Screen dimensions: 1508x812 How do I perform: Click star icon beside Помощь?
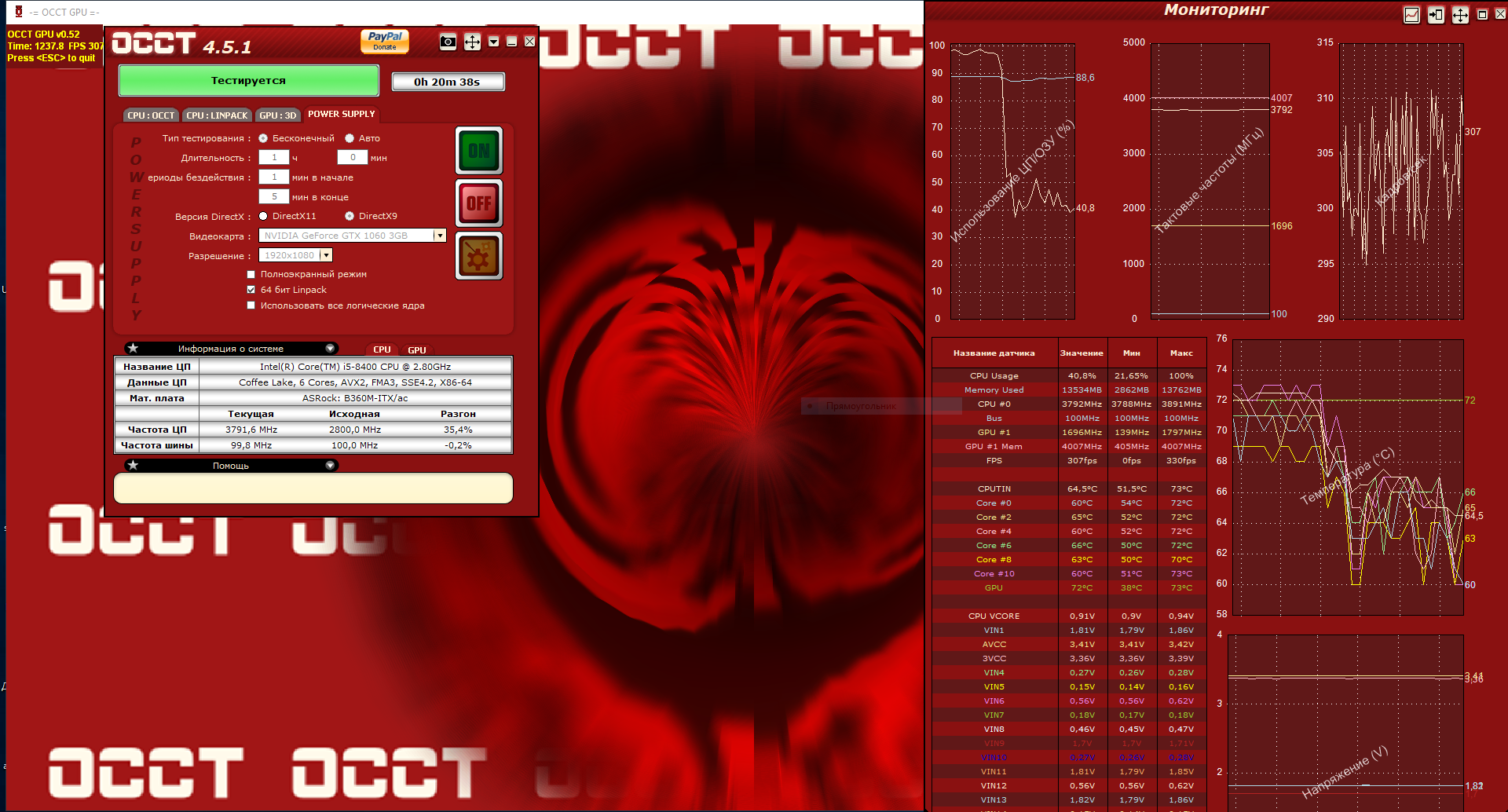point(133,465)
